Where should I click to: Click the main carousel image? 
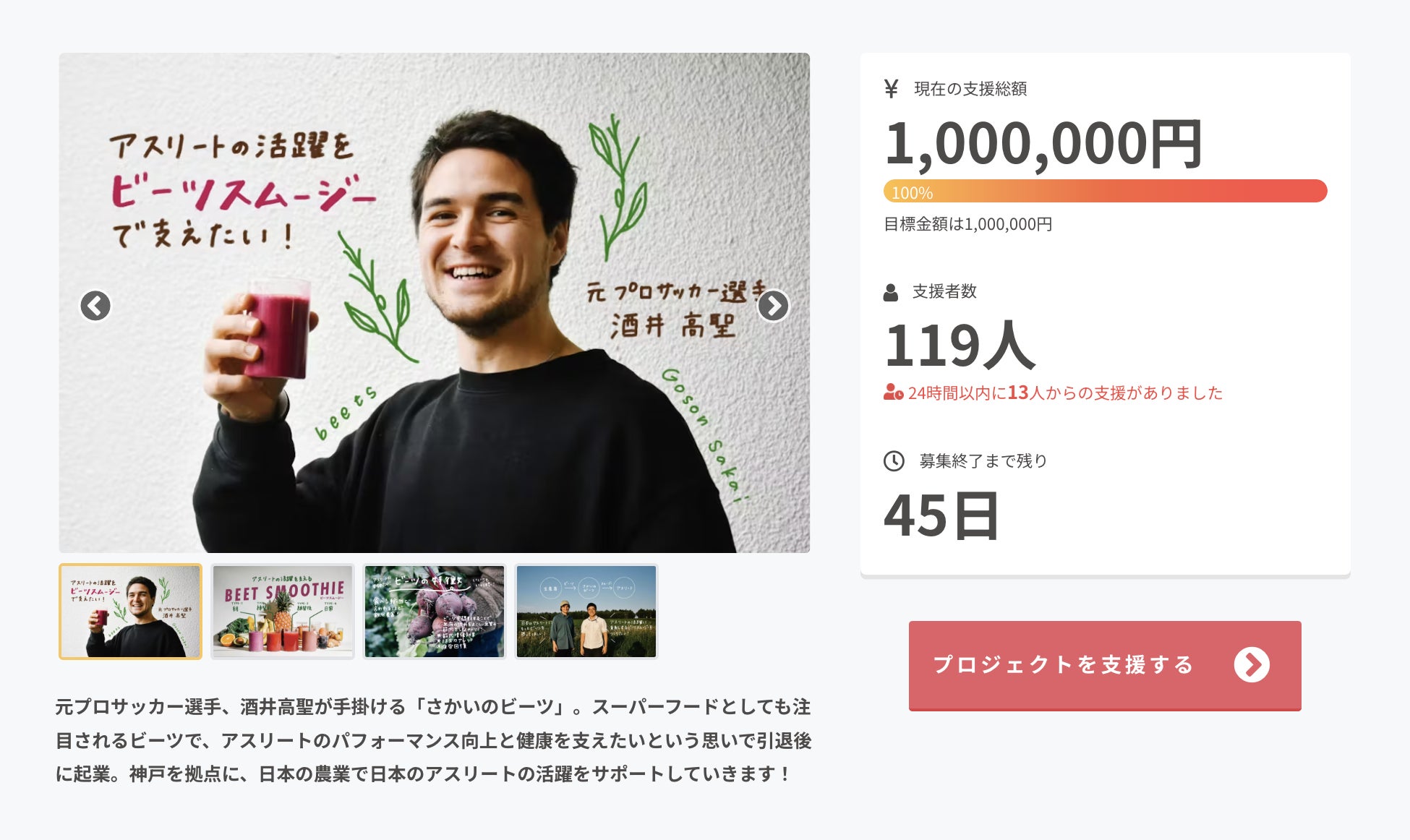coord(435,303)
